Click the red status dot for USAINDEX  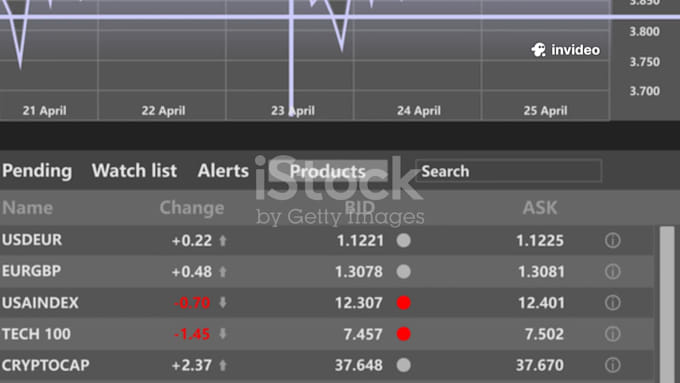[x=403, y=303]
